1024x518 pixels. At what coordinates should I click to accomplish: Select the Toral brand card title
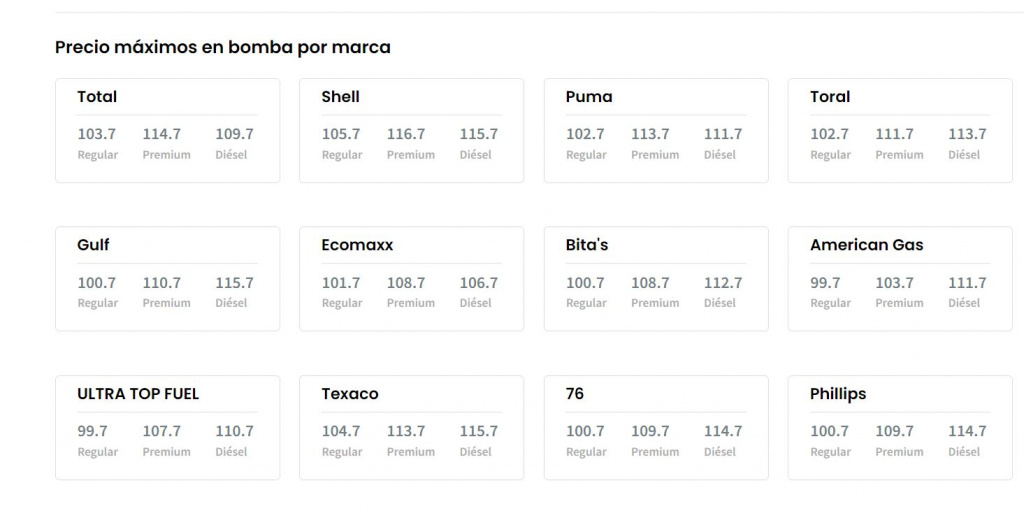click(x=830, y=97)
